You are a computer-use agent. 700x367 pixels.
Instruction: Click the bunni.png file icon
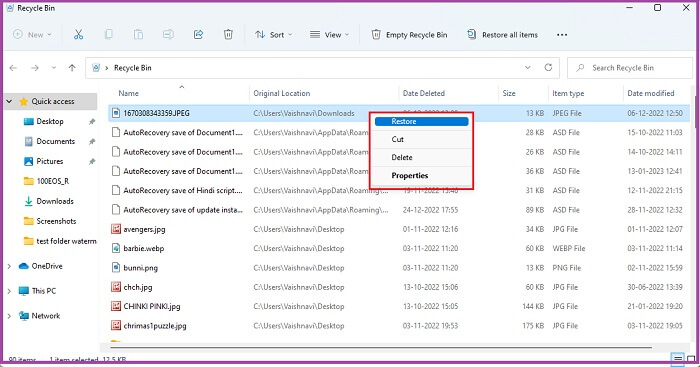pos(116,268)
